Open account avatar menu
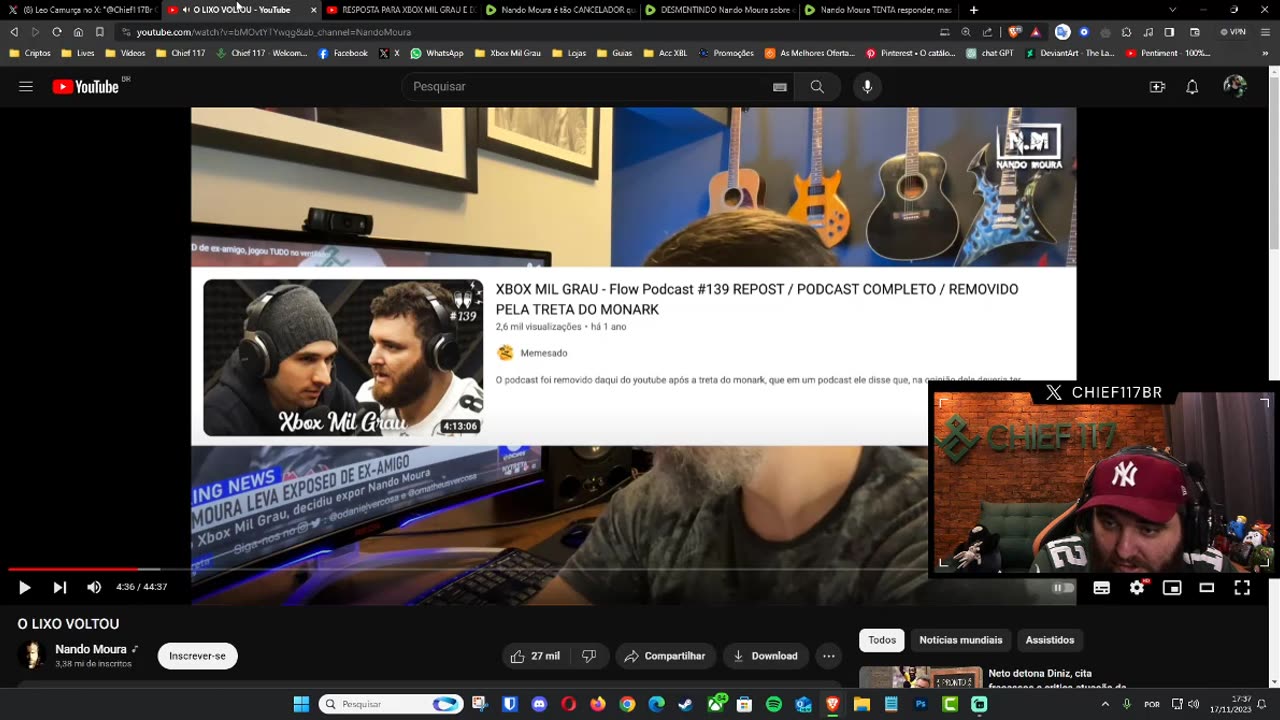 (x=1235, y=87)
